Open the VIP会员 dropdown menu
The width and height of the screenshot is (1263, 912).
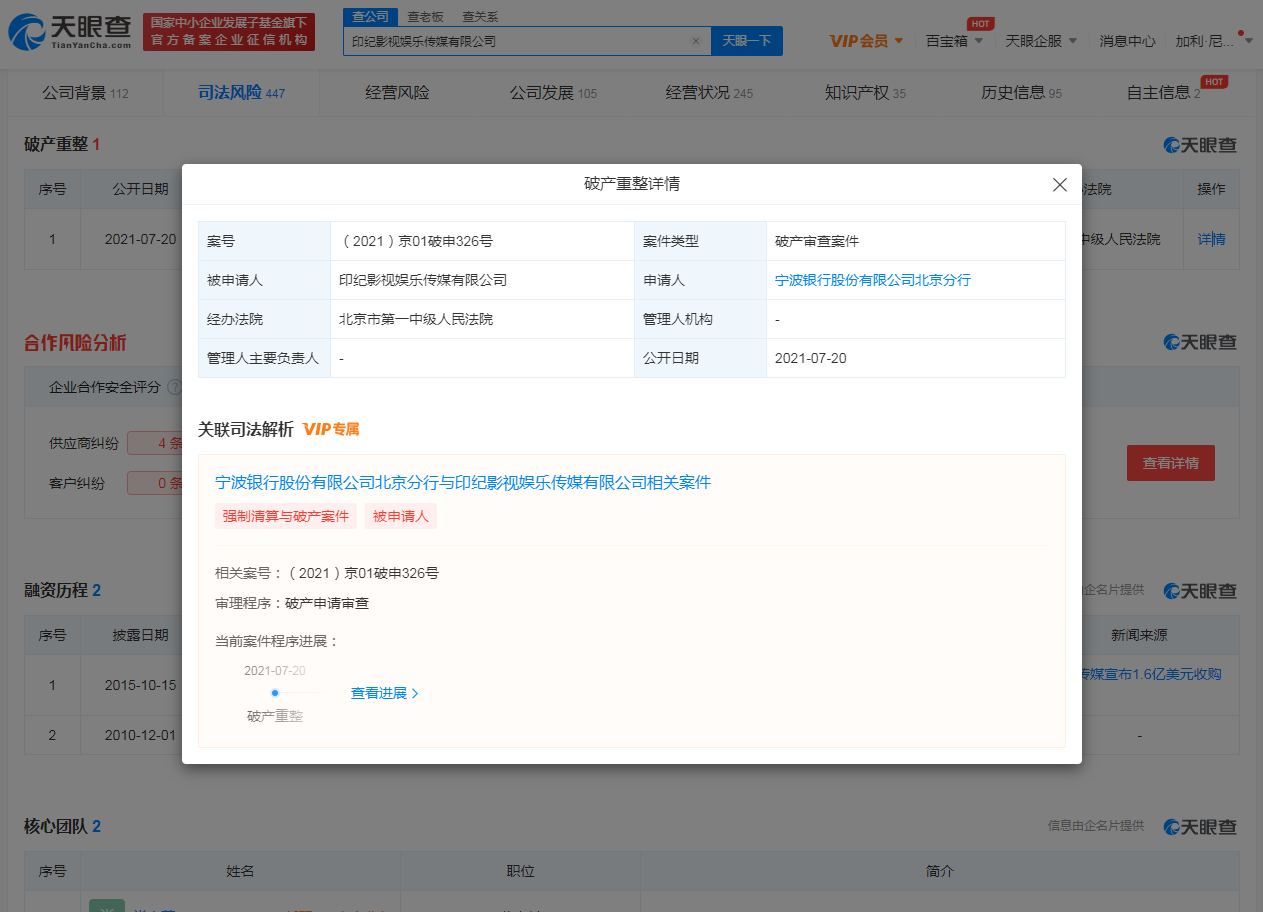[867, 41]
